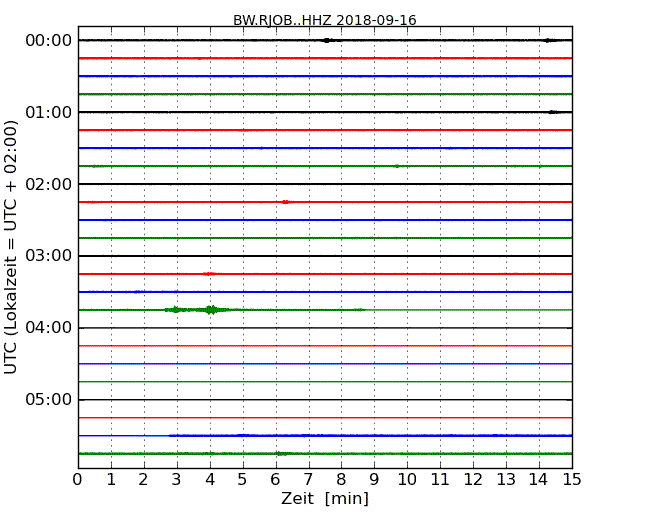Viewport: 650px width, 520px height.
Task: Click the x-axis tick label 12
Action: pyautogui.click(x=473, y=480)
